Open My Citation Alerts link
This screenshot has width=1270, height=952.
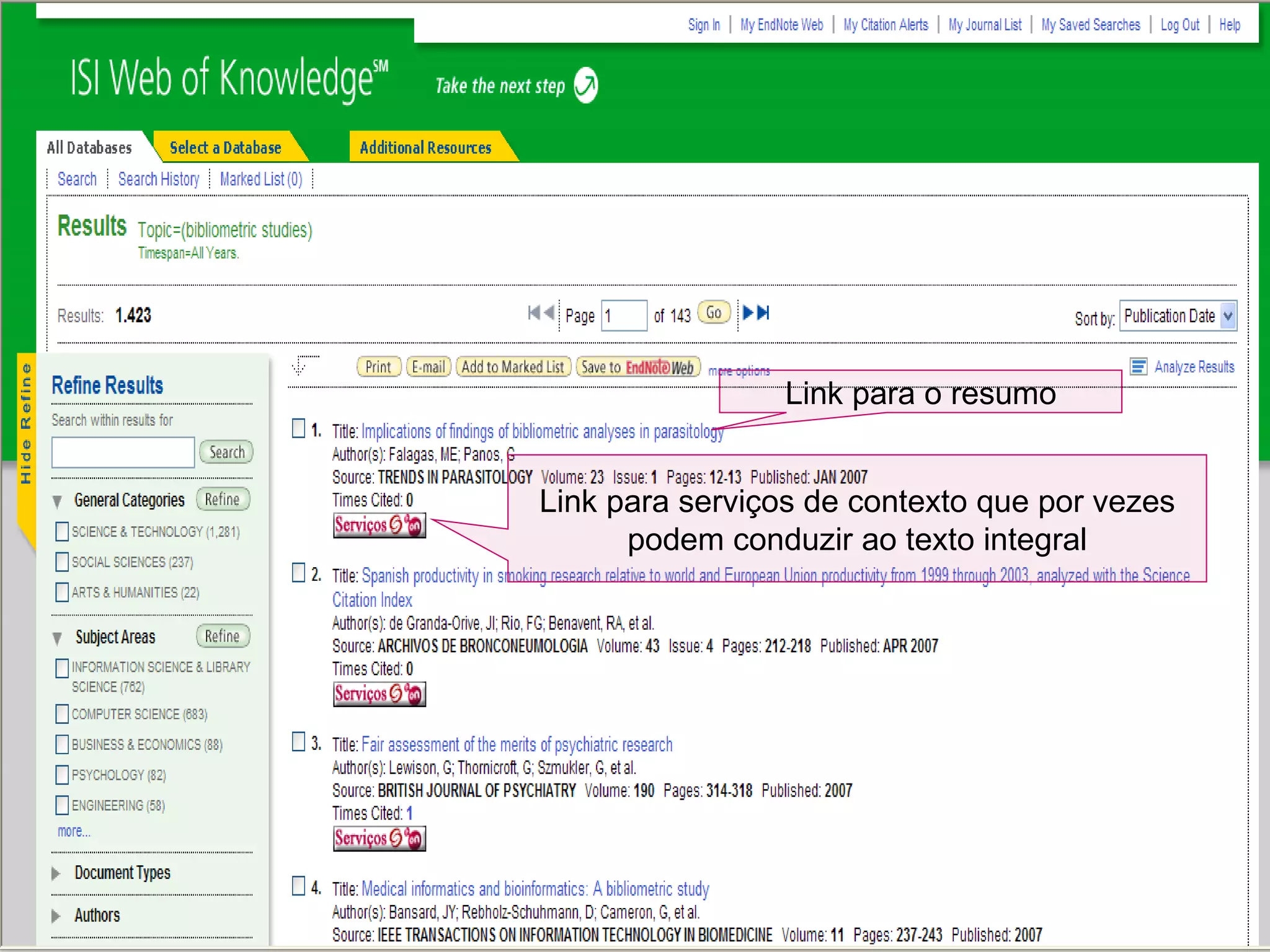pyautogui.click(x=886, y=25)
